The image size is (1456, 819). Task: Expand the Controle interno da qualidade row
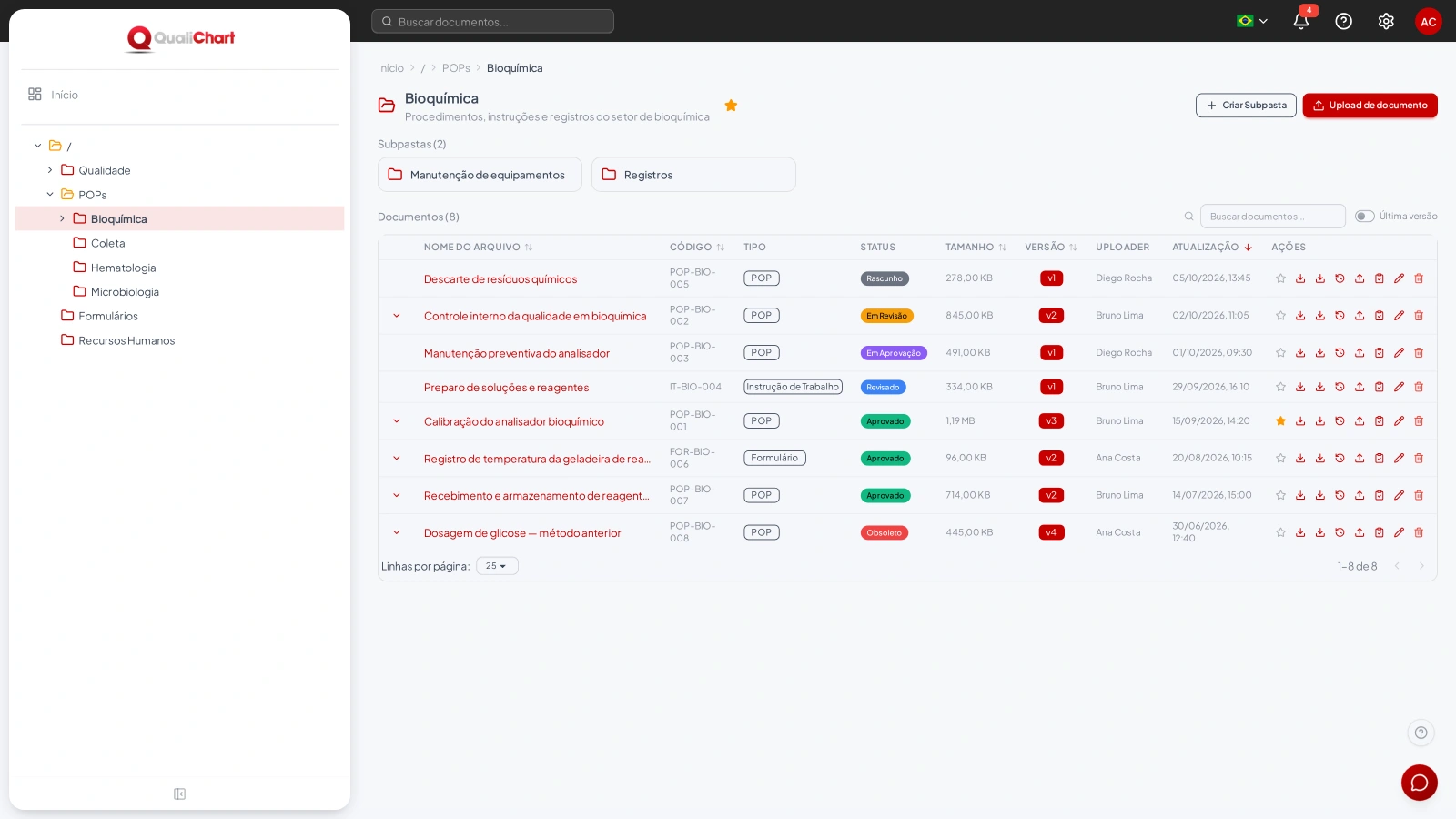click(397, 316)
